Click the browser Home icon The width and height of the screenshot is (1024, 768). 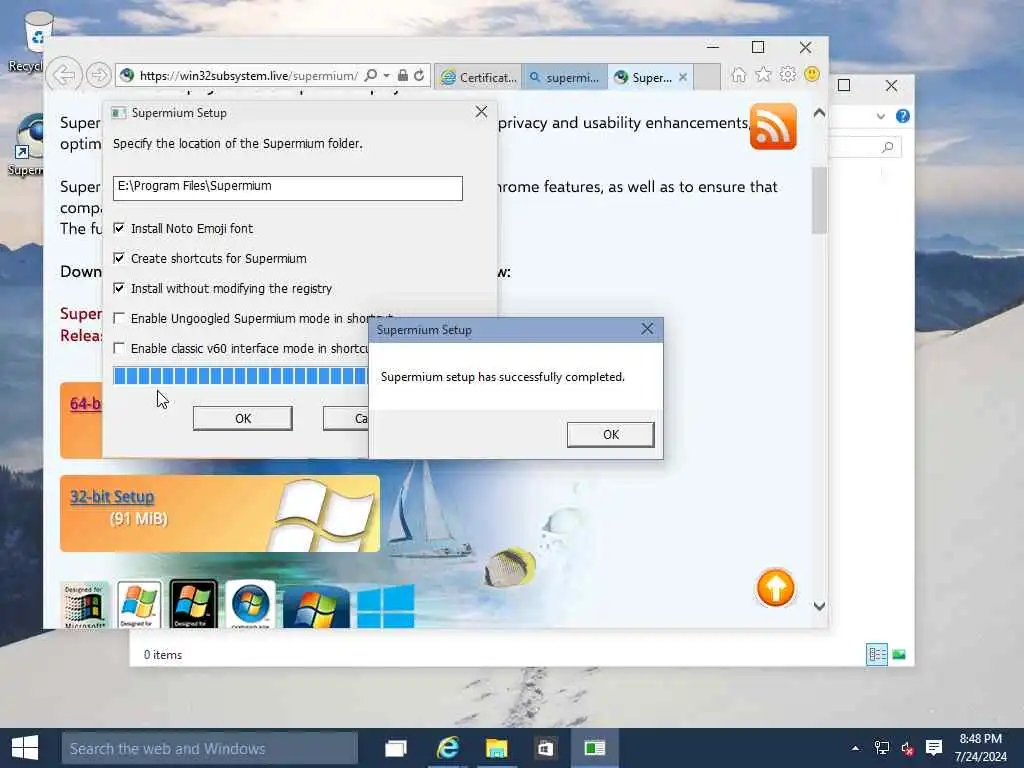pyautogui.click(x=739, y=75)
